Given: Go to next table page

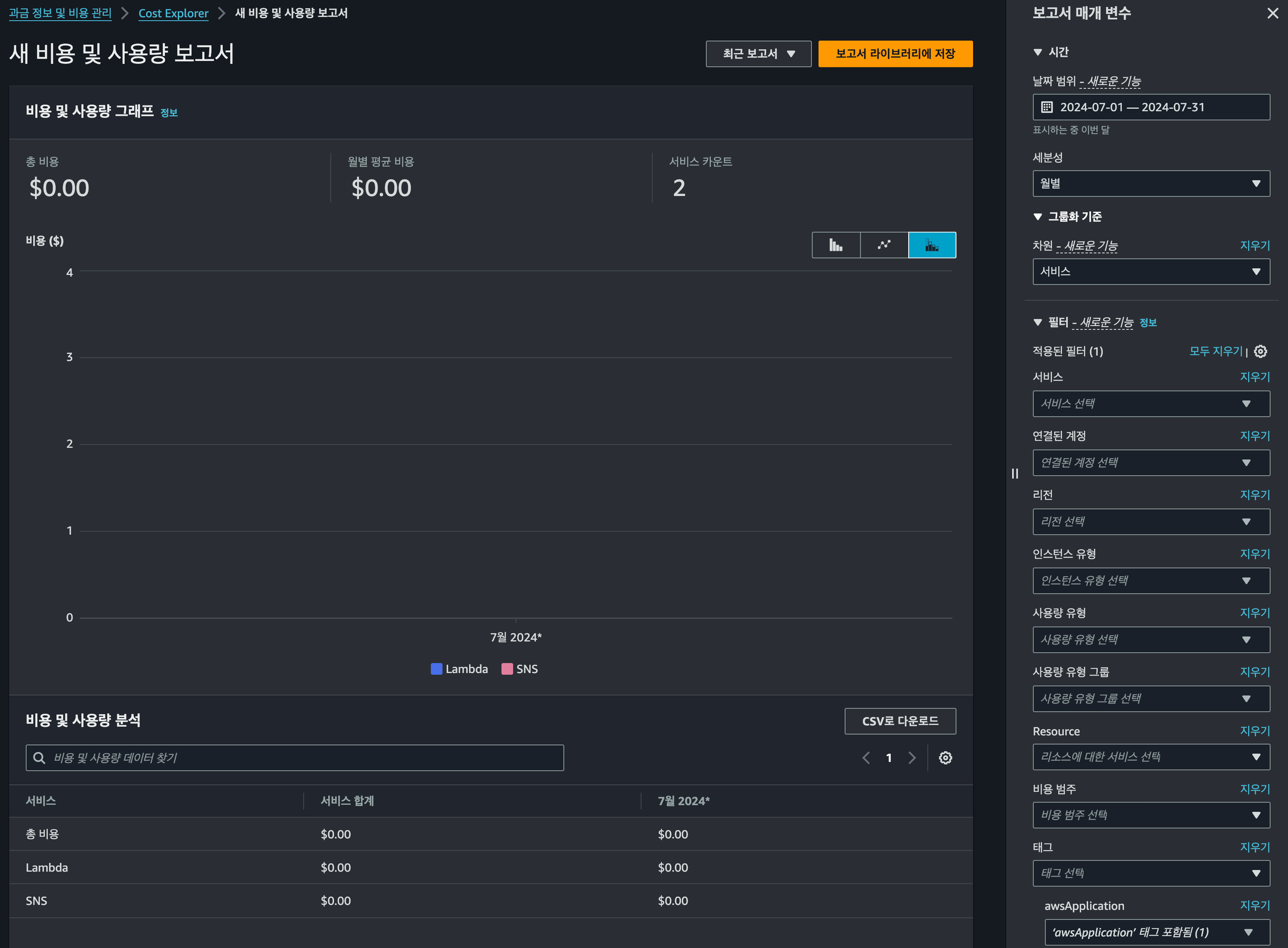Looking at the screenshot, I should (x=912, y=757).
